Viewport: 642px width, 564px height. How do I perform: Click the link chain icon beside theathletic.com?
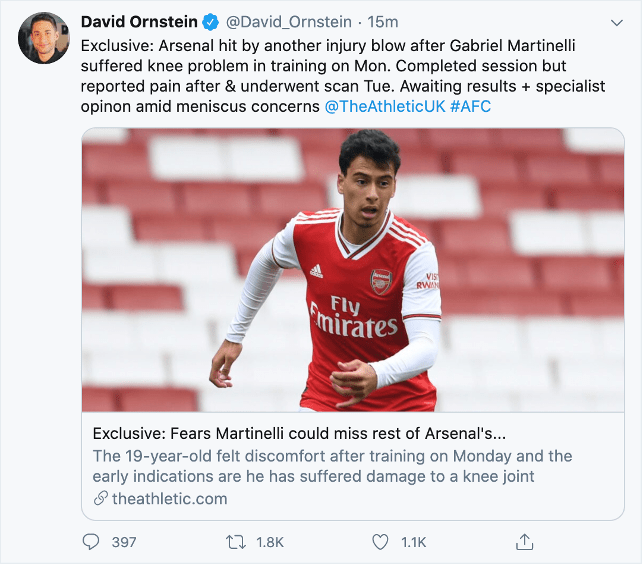click(100, 498)
